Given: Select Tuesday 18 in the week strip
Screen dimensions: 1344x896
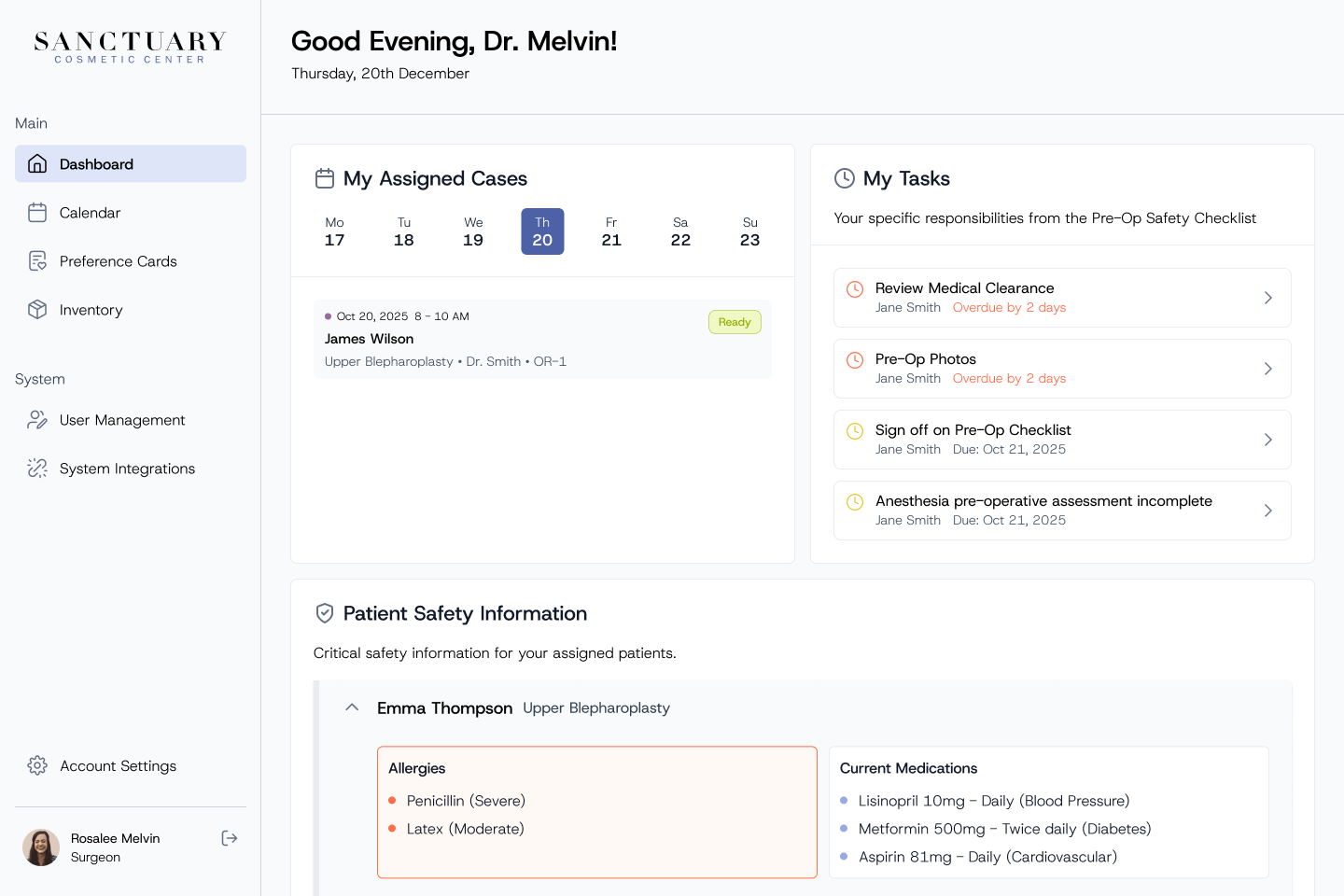Looking at the screenshot, I should [404, 231].
